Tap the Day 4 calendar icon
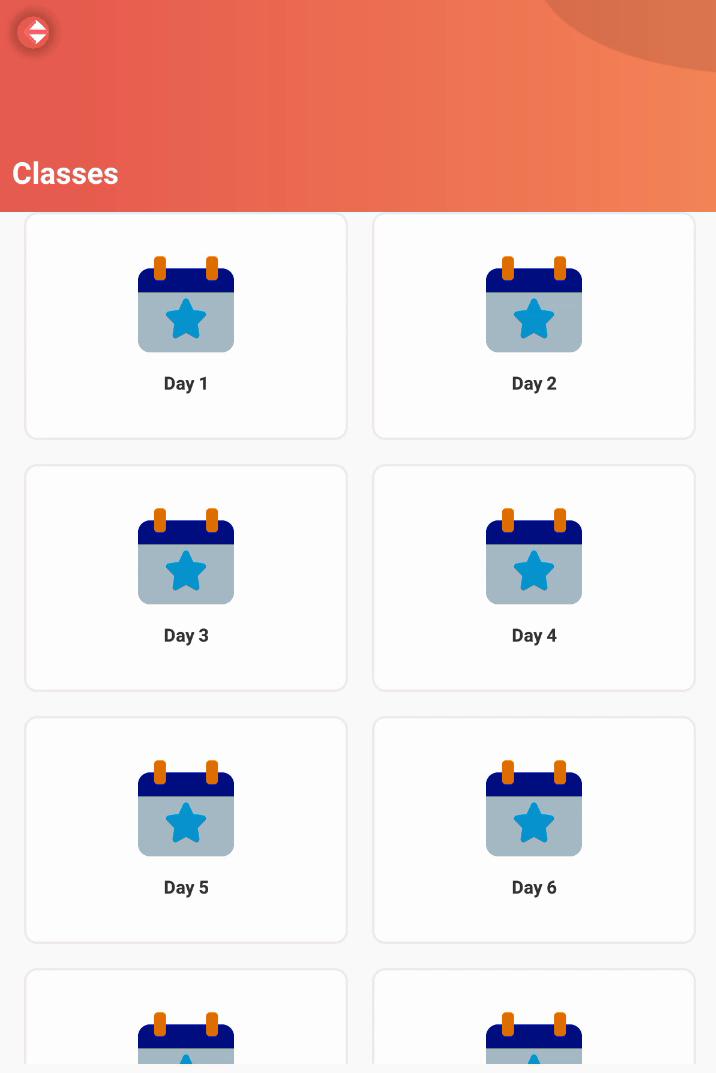The width and height of the screenshot is (716, 1073). click(534, 558)
